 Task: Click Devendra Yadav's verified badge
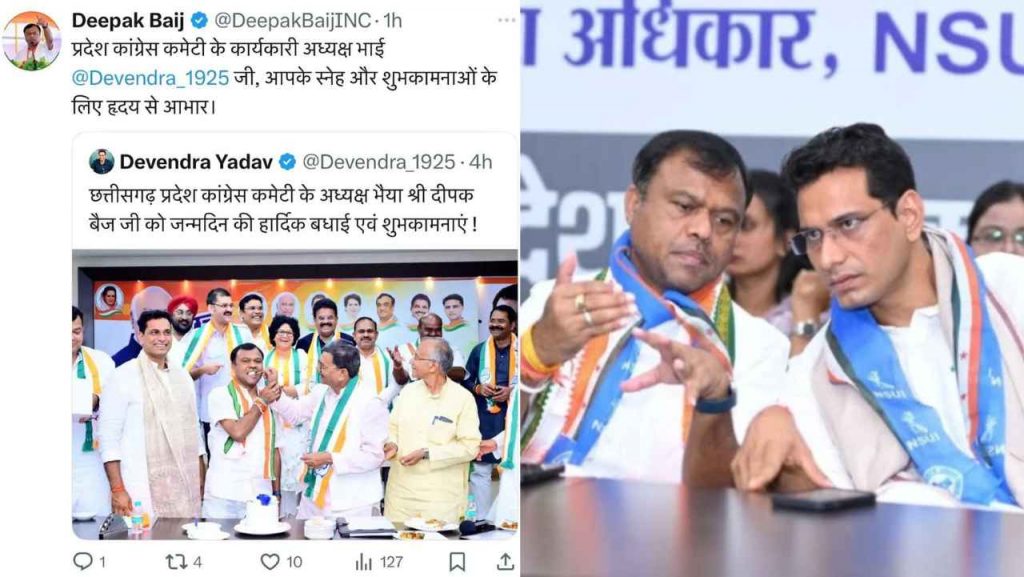[x=287, y=161]
